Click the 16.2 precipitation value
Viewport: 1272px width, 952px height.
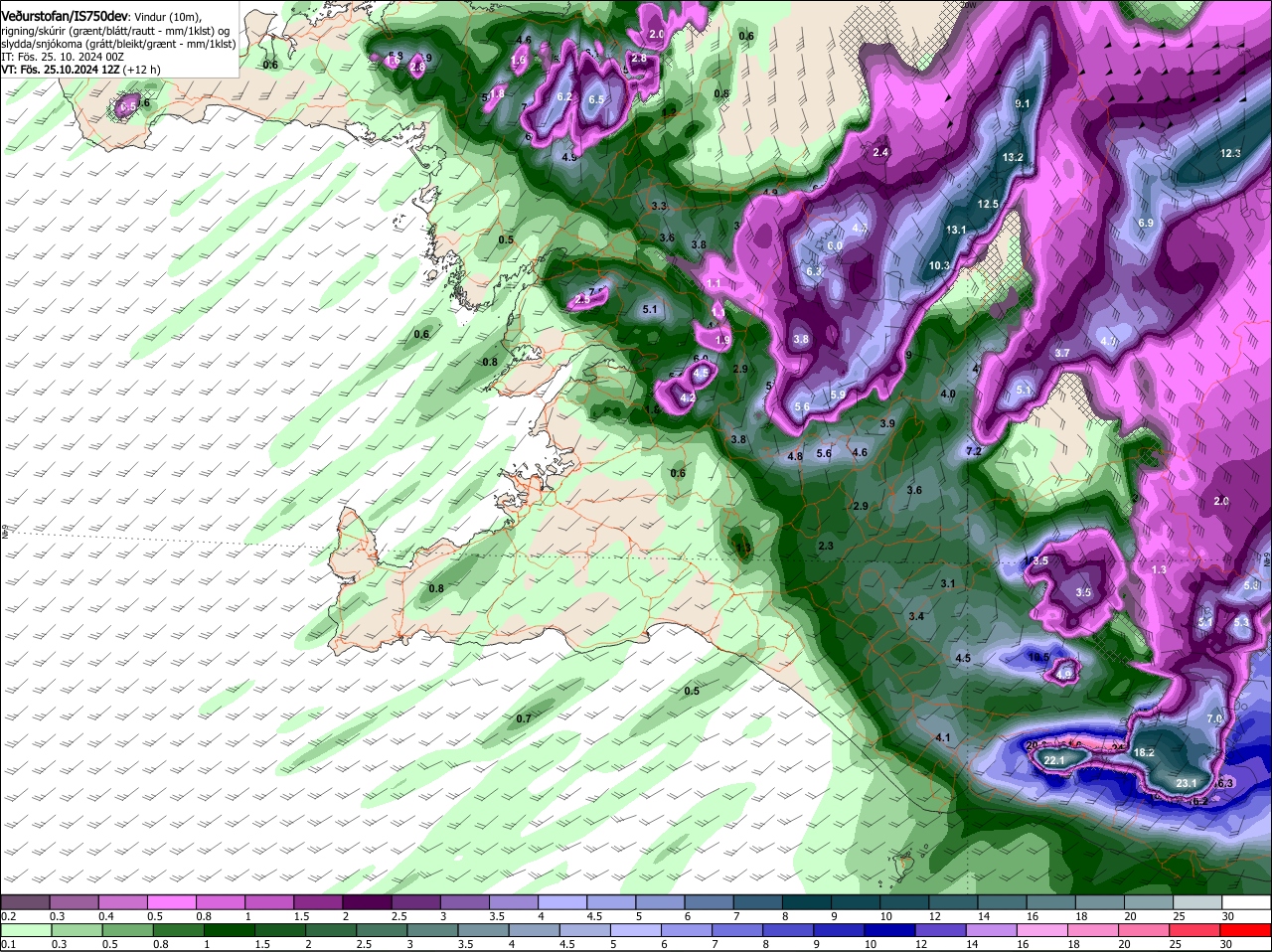(1198, 801)
